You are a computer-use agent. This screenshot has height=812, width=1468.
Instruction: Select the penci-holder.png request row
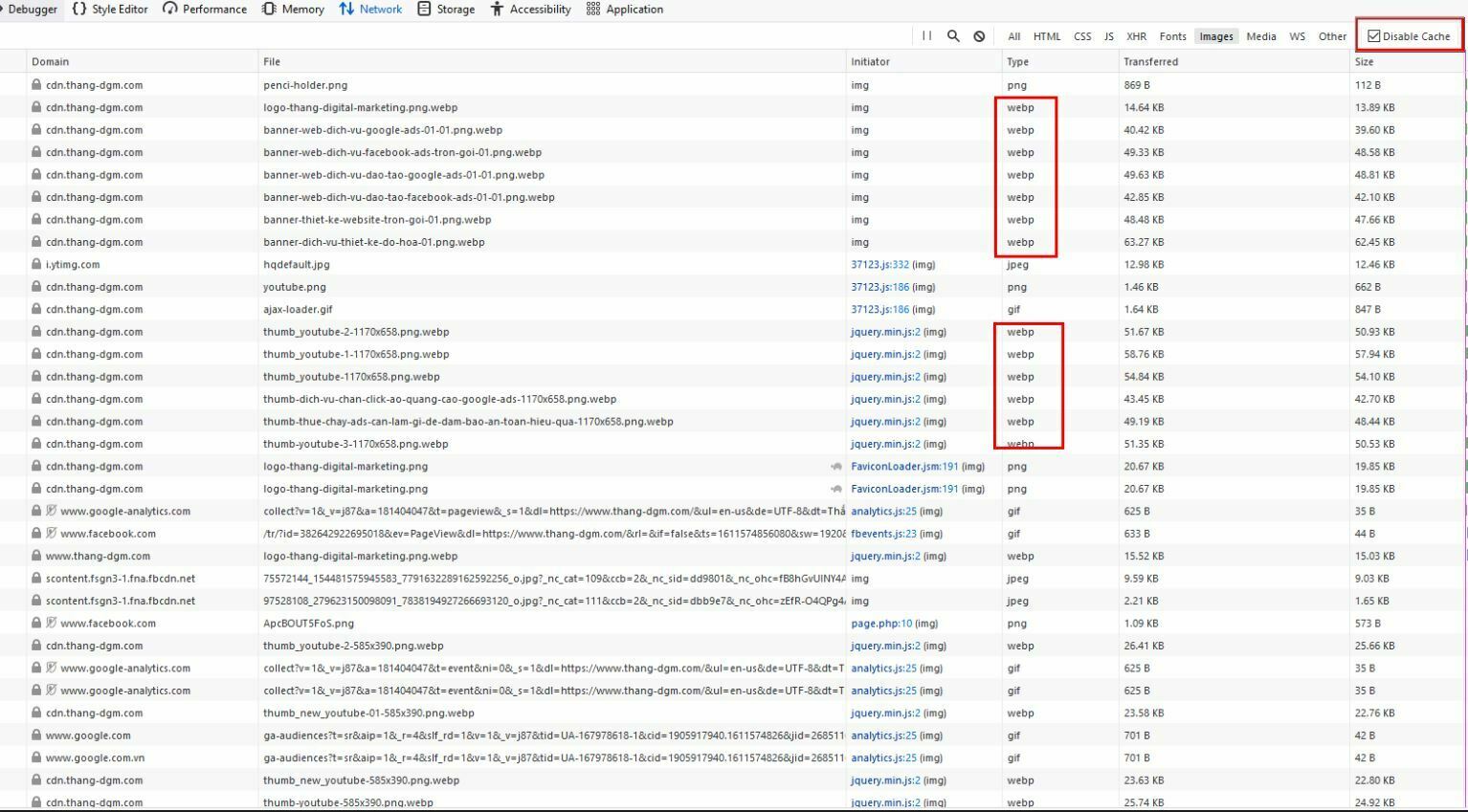[733, 85]
